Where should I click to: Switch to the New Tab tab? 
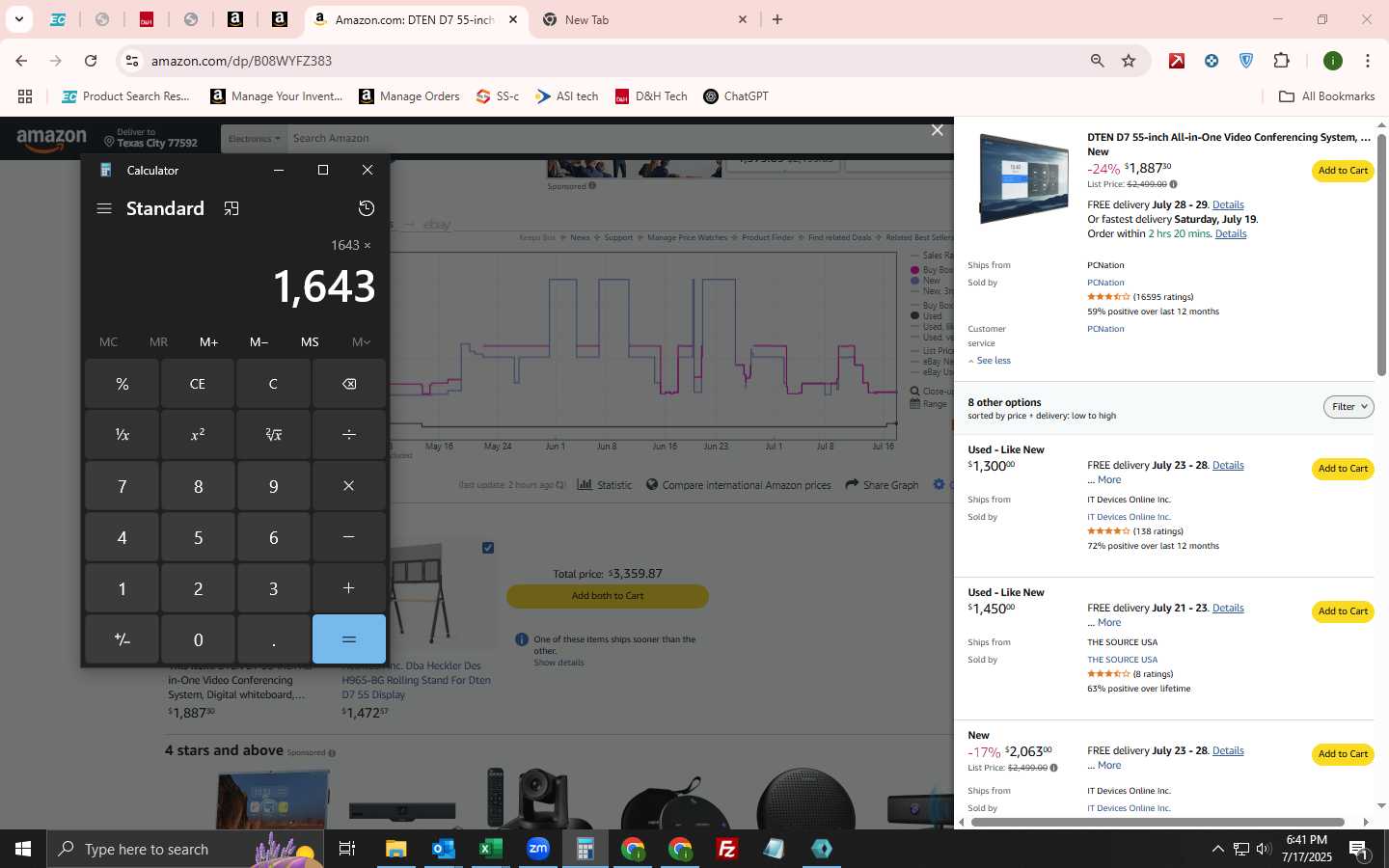click(644, 19)
